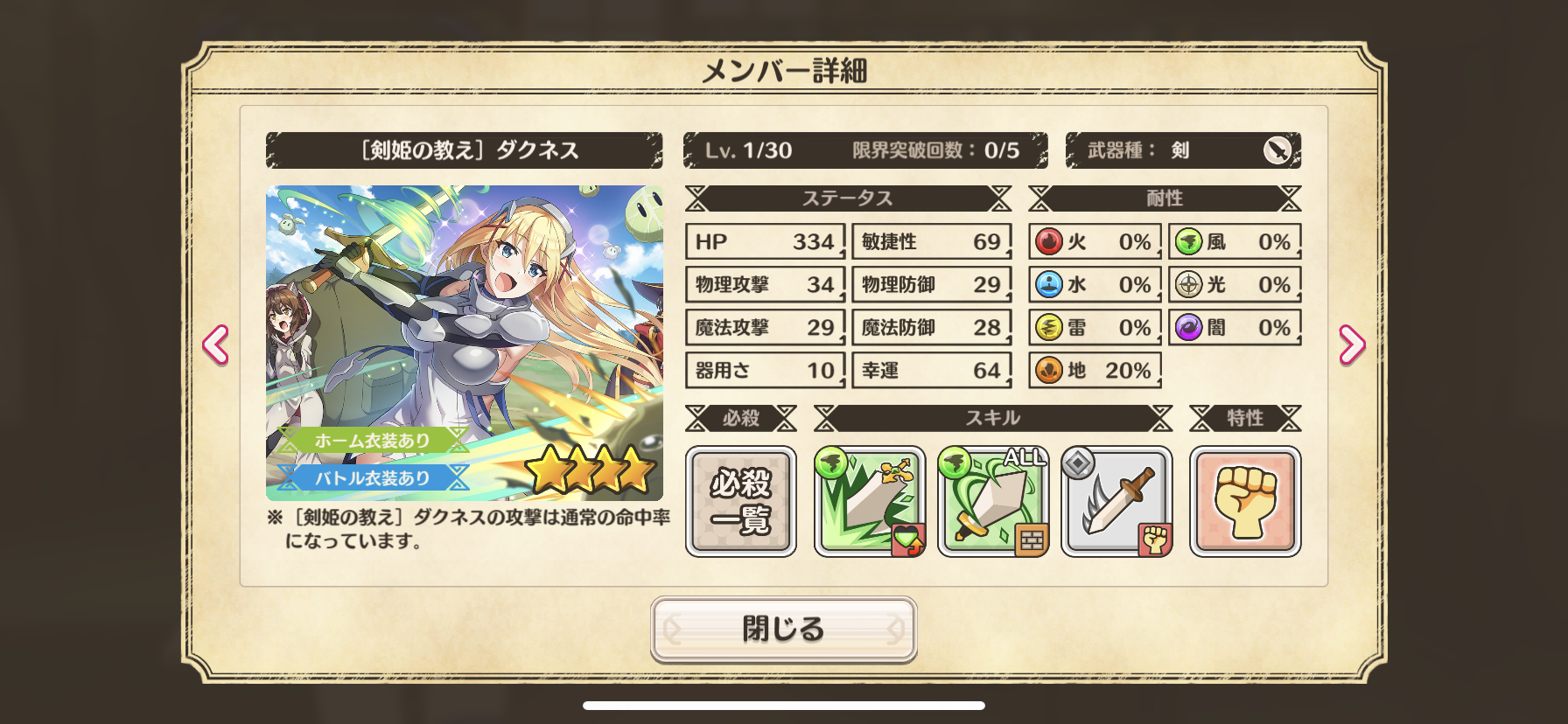Click the fire resistance icon
This screenshot has height=724, width=1568.
pos(1048,241)
